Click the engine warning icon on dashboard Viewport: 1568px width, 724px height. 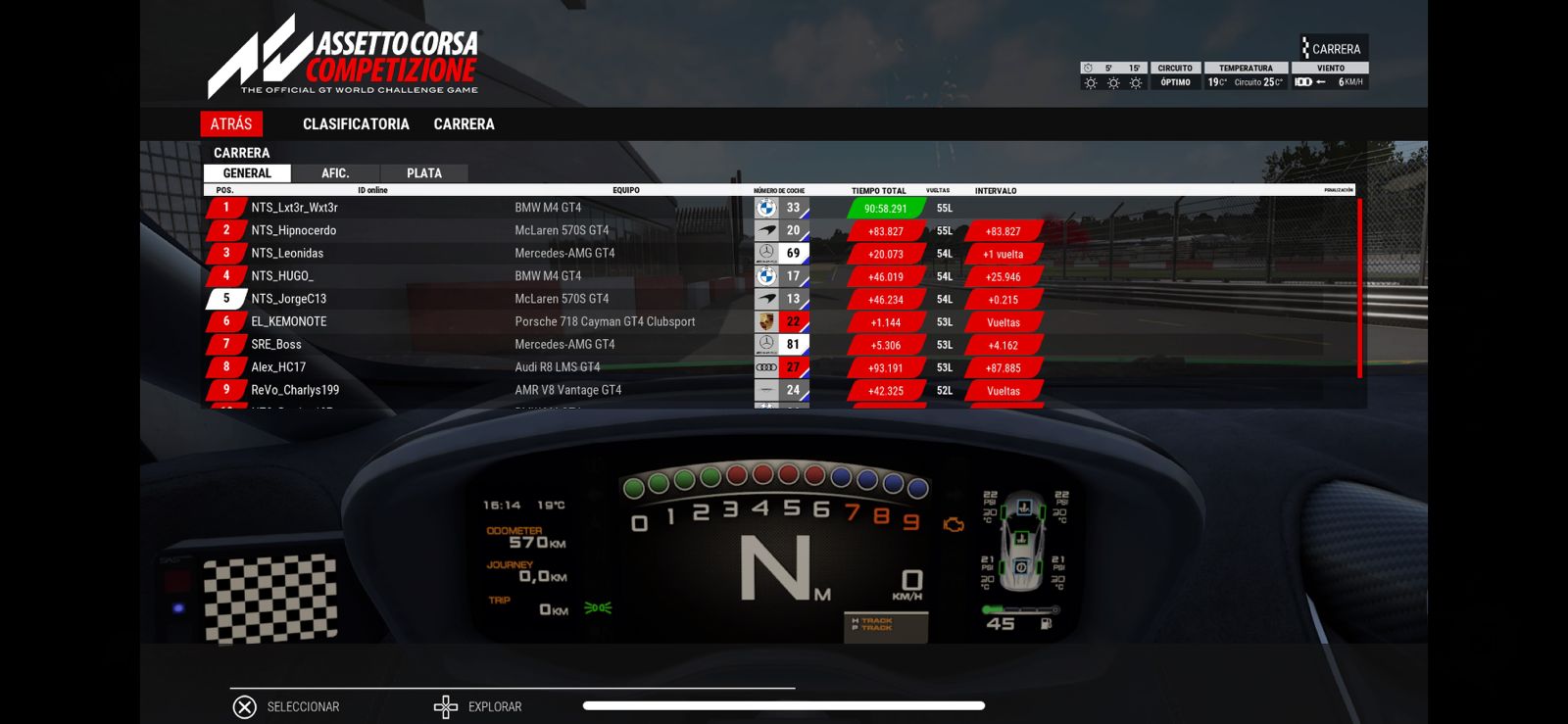click(953, 525)
